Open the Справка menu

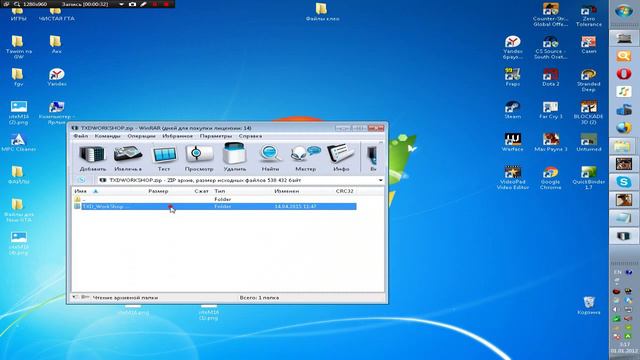point(250,136)
